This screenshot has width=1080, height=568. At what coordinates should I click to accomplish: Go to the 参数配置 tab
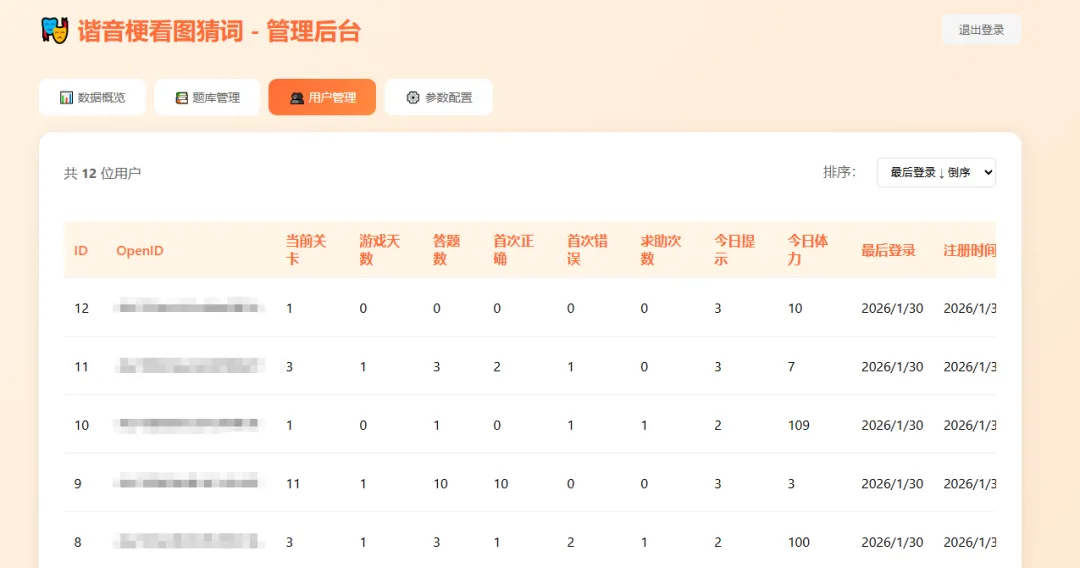pos(439,97)
